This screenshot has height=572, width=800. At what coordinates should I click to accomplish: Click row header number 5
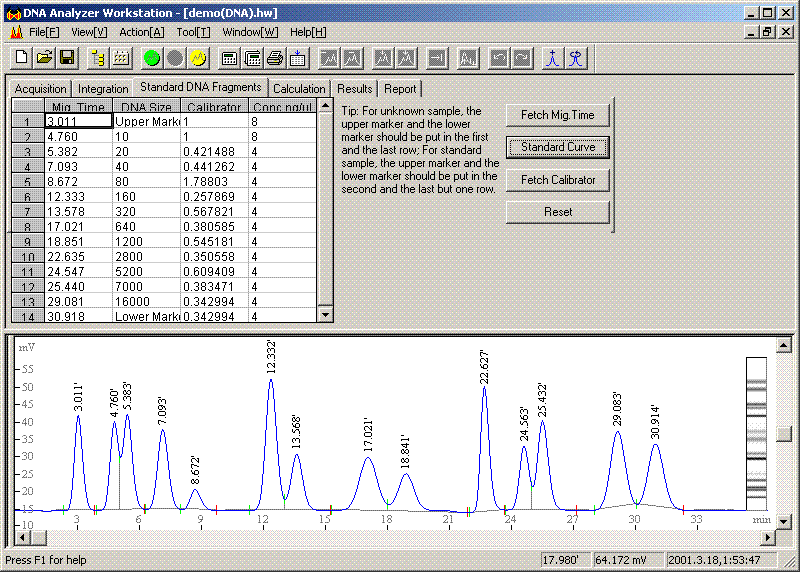(28, 181)
